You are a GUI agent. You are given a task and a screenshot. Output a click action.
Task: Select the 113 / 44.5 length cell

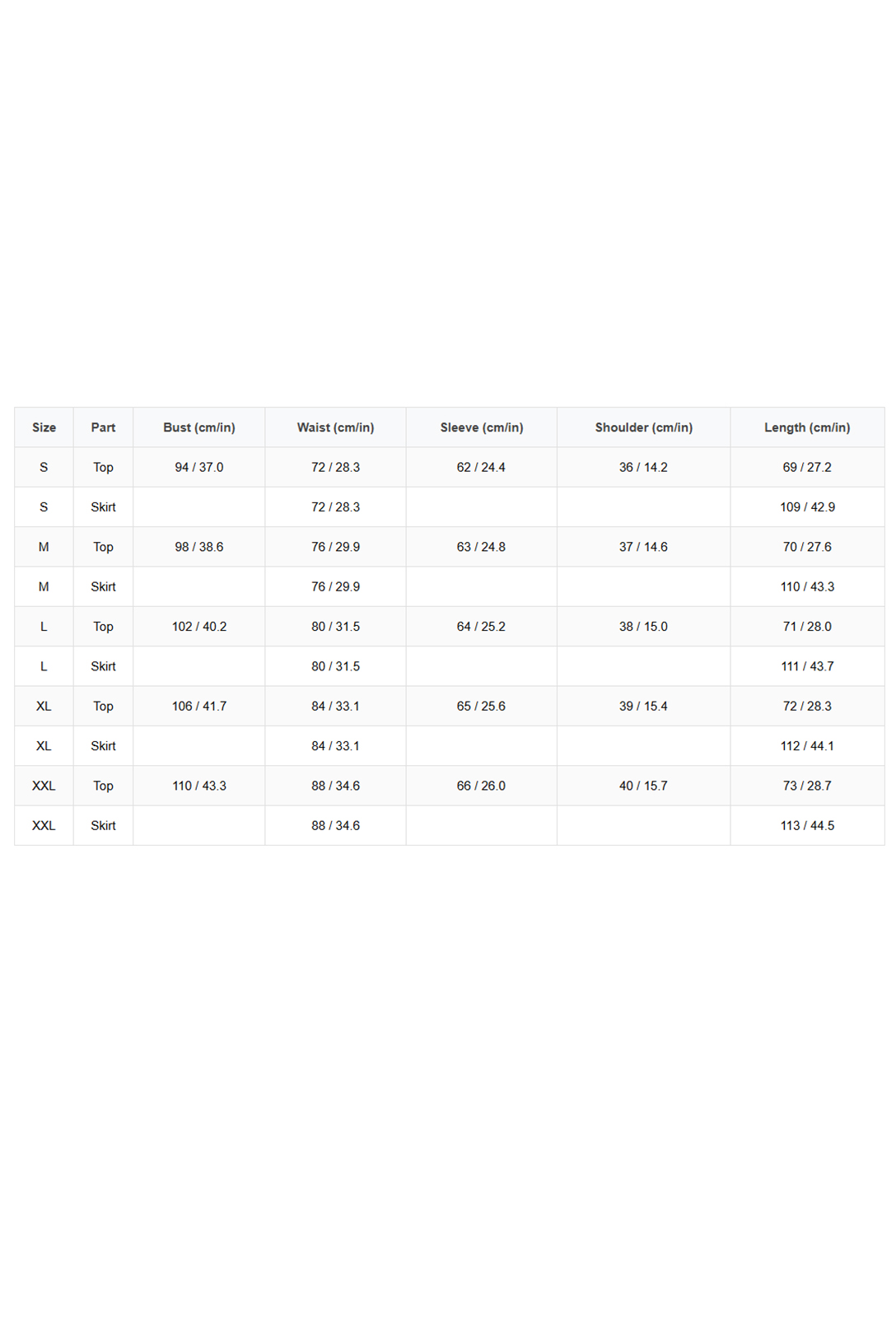(x=807, y=825)
